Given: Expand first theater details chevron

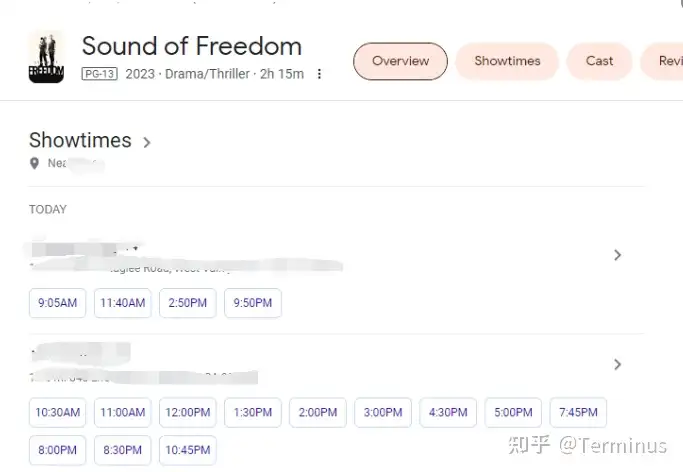Looking at the screenshot, I should [617, 255].
